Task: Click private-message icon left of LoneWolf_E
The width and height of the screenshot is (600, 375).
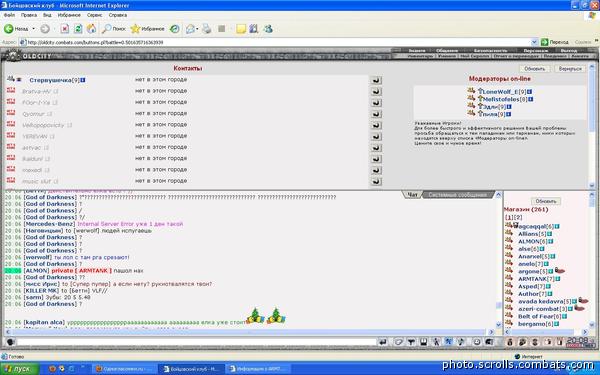Action: 471,91
